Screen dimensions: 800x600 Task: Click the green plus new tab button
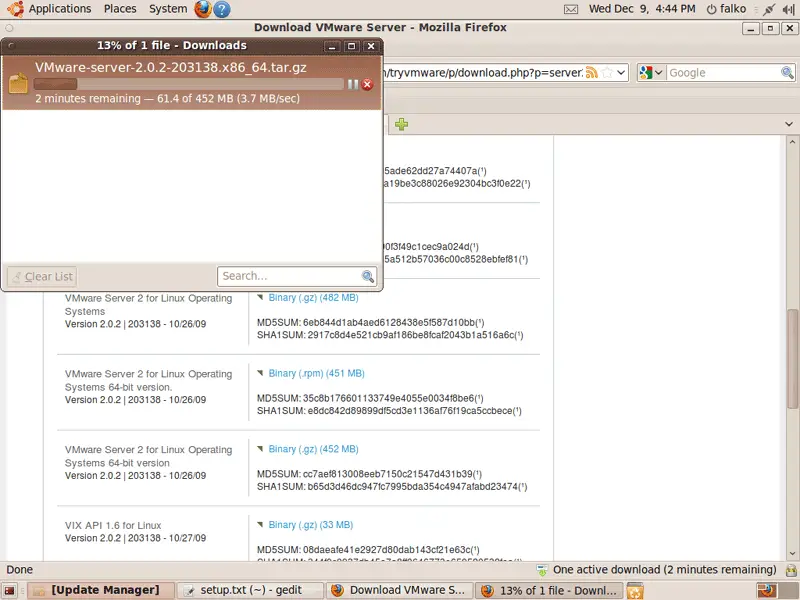pyautogui.click(x=401, y=124)
